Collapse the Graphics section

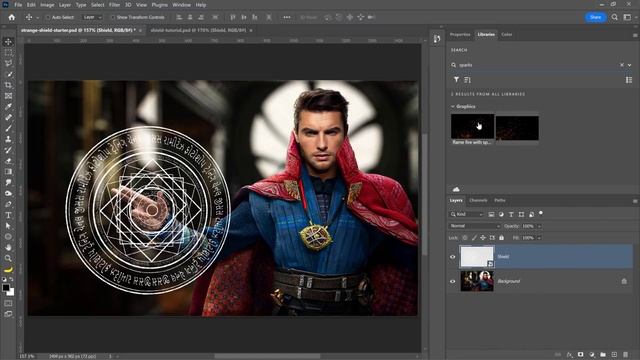(453, 107)
